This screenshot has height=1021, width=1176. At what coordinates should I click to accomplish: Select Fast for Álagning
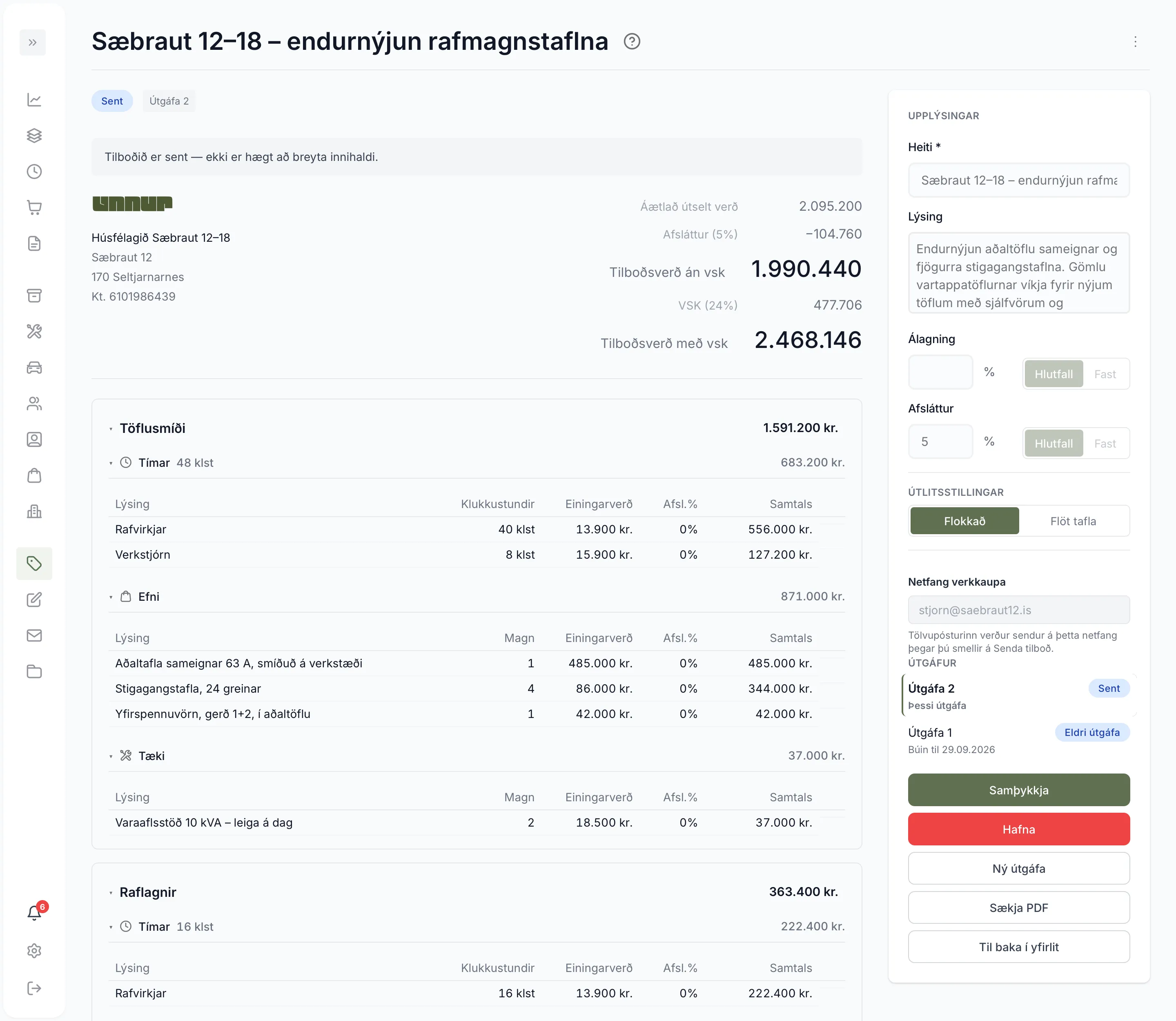(1105, 374)
